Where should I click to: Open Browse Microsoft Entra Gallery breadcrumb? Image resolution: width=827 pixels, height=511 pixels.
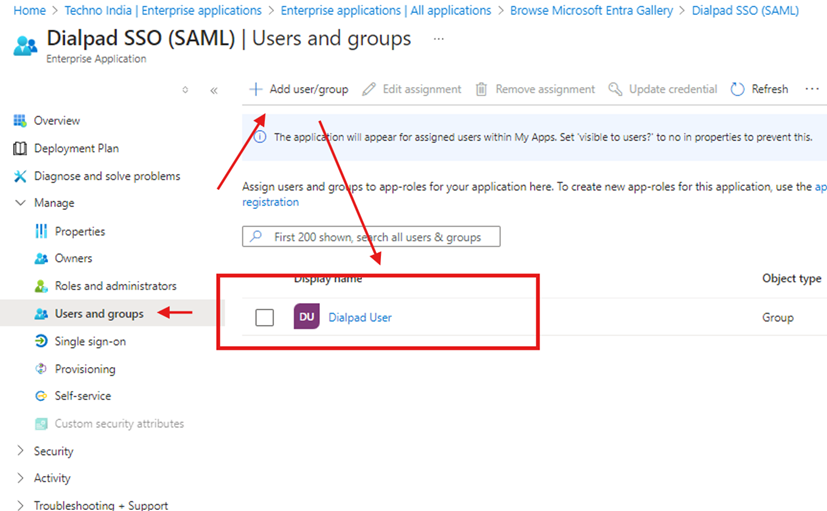591,11
